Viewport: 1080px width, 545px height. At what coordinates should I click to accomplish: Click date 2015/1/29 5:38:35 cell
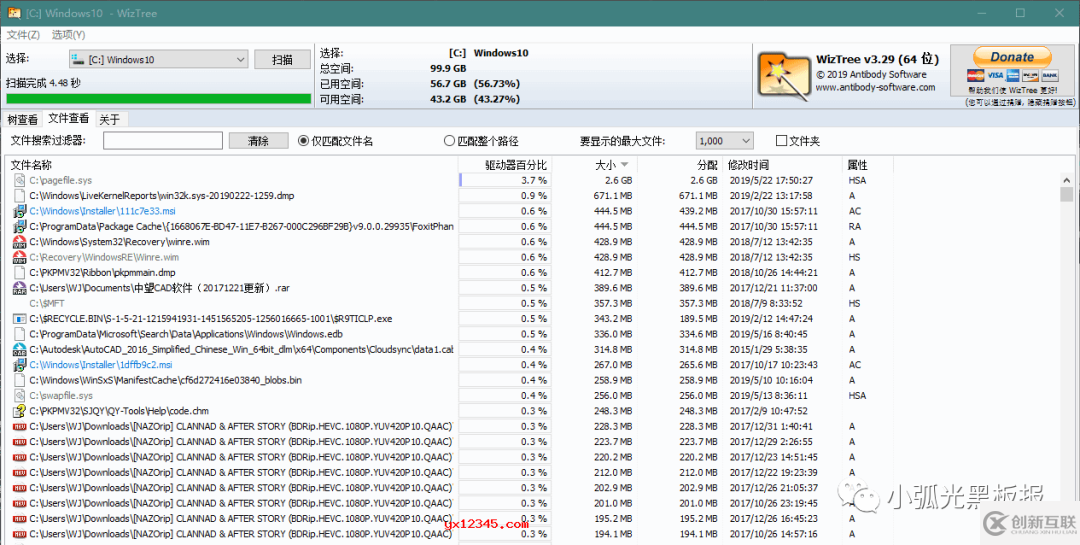point(769,349)
